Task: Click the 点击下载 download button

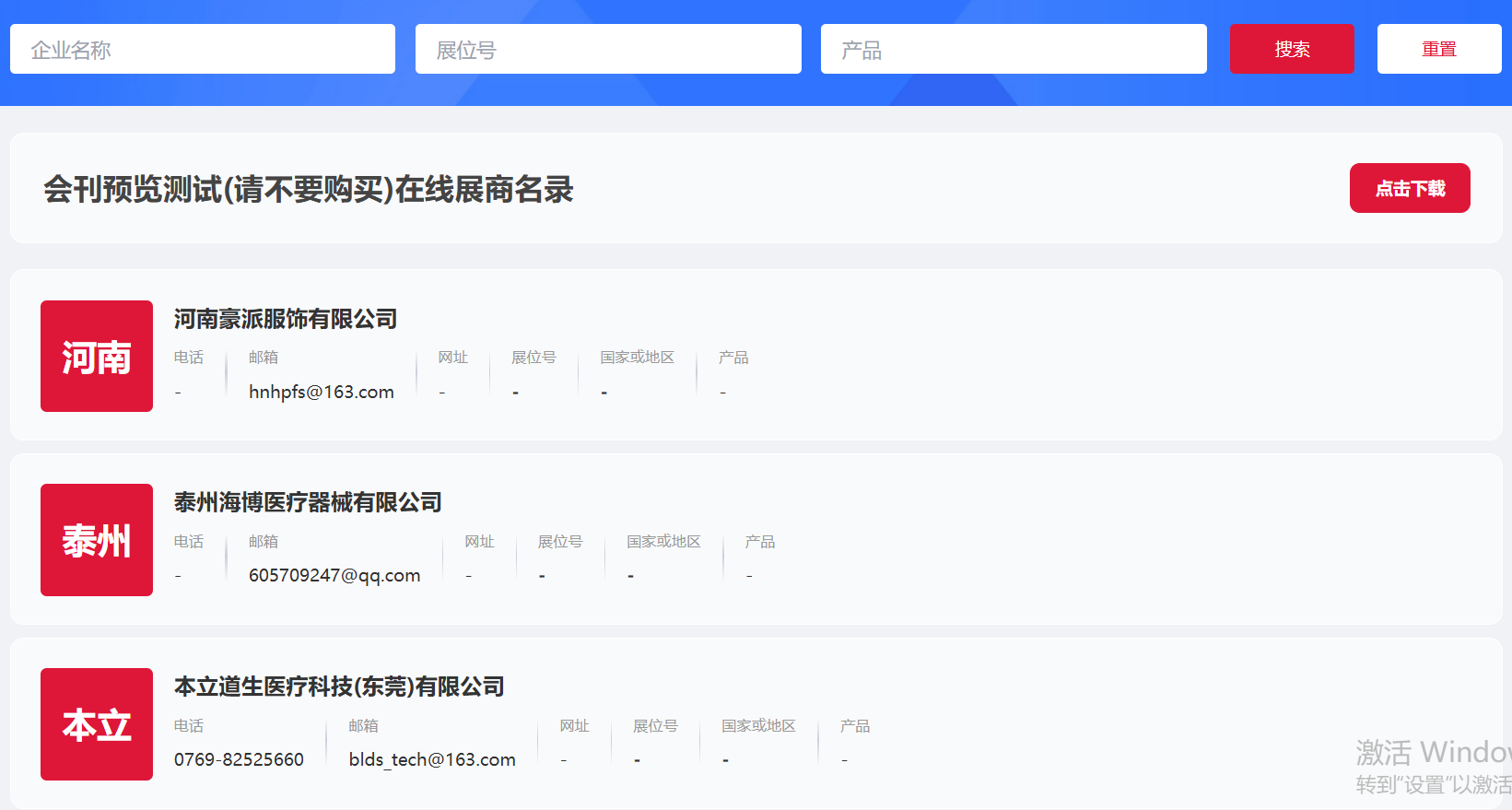Action: (x=1410, y=189)
